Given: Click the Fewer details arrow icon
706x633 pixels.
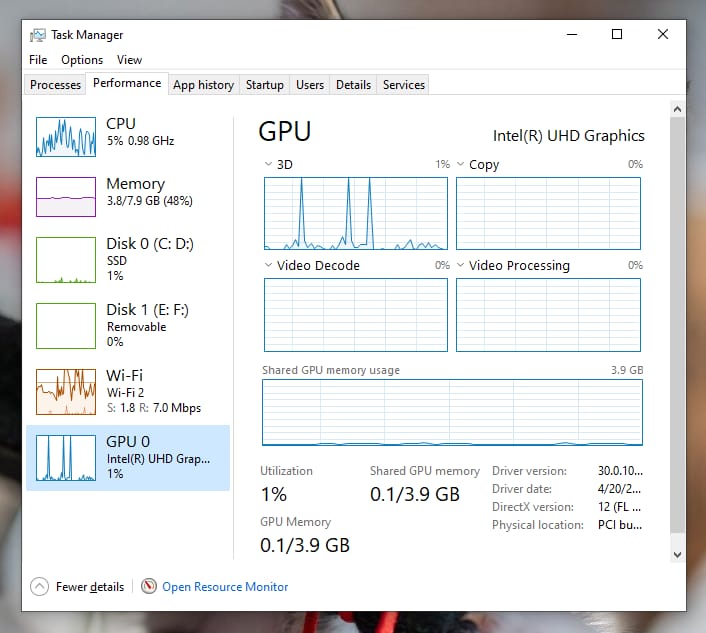Looking at the screenshot, I should [x=39, y=587].
